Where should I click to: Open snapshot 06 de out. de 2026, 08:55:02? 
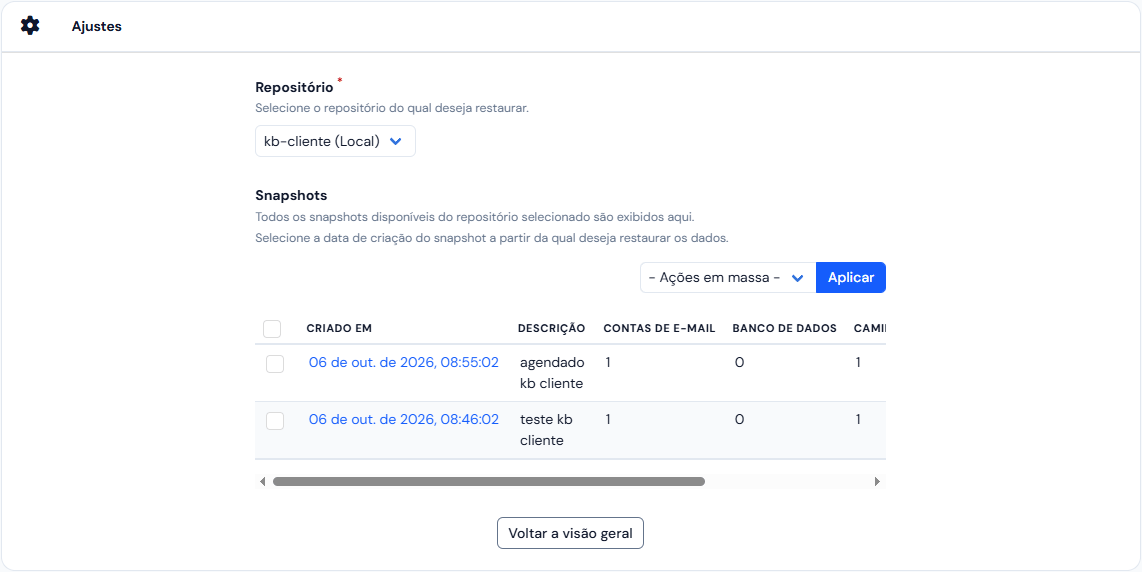click(403, 362)
